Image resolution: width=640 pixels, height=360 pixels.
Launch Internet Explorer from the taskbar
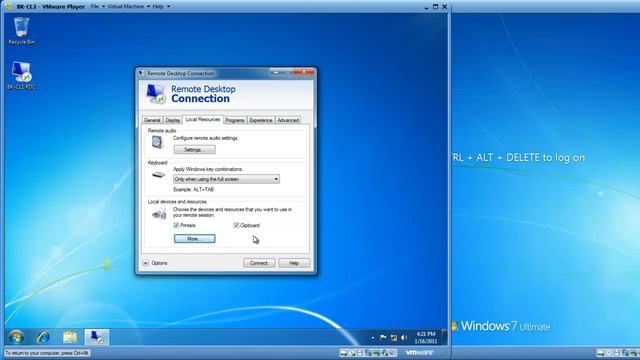[43, 337]
